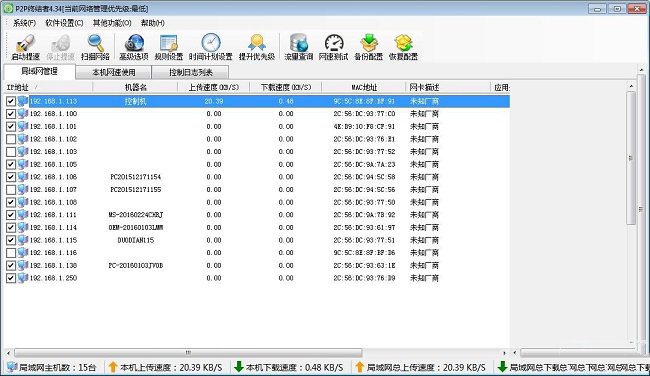The image size is (650, 376).
Task: Sort by the MAC地址 column header
Action: click(x=364, y=87)
